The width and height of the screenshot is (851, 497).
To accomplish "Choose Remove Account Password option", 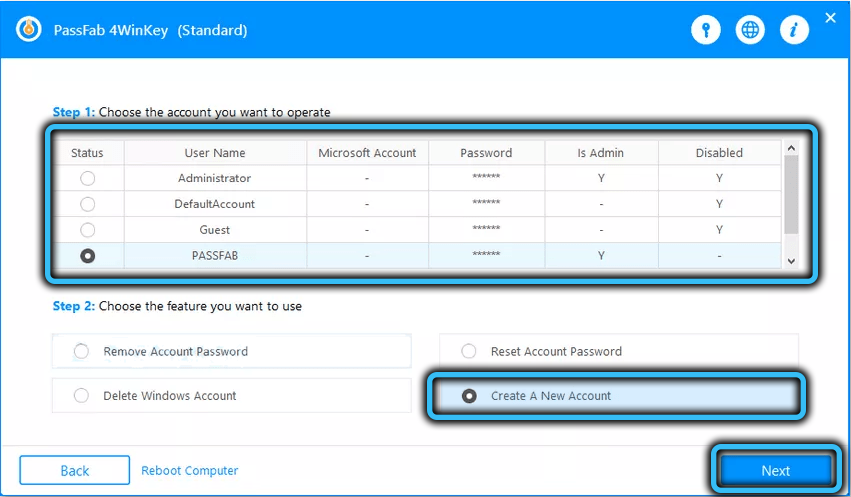I will click(82, 352).
